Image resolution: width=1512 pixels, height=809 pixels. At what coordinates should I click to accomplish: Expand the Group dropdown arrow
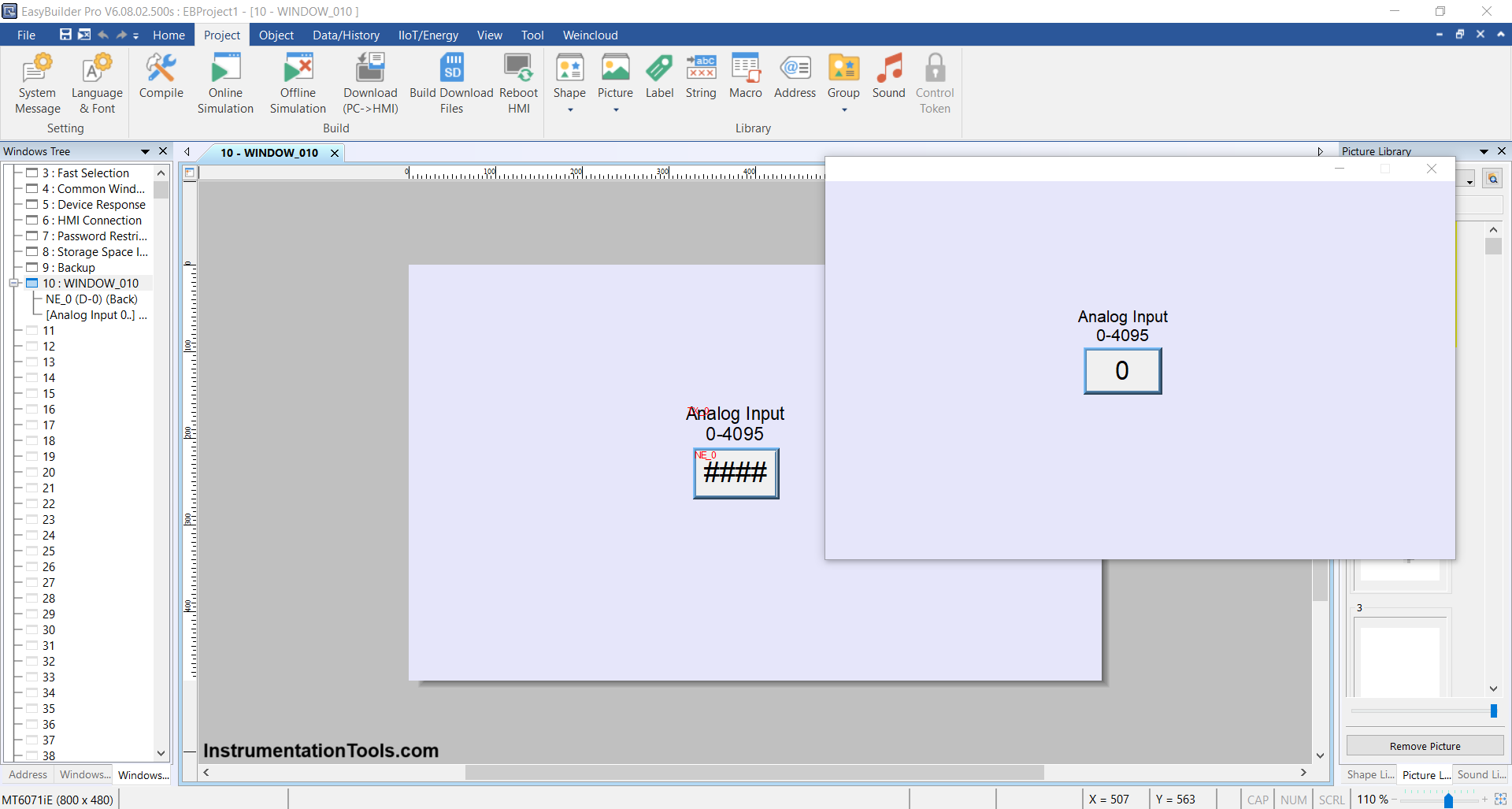(x=844, y=110)
